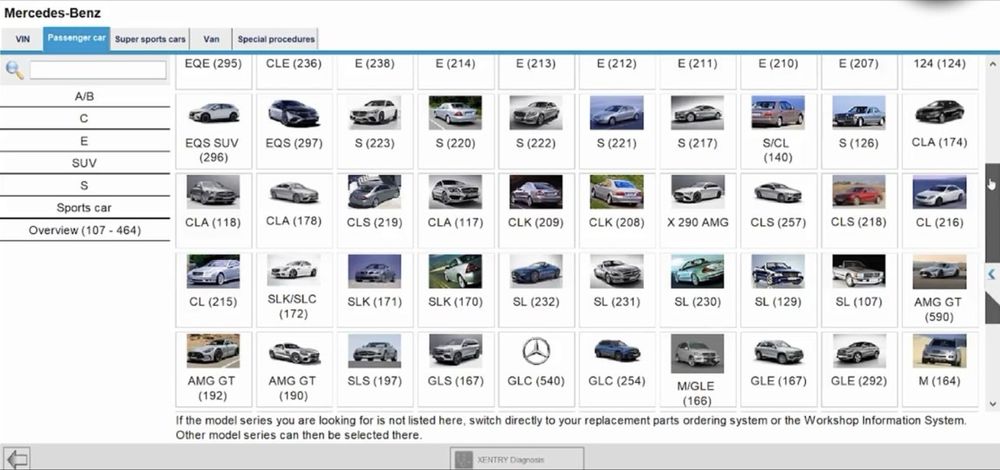Viewport: 1000px width, 470px height.
Task: Click the back arrow at bottom left
Action: [16, 459]
